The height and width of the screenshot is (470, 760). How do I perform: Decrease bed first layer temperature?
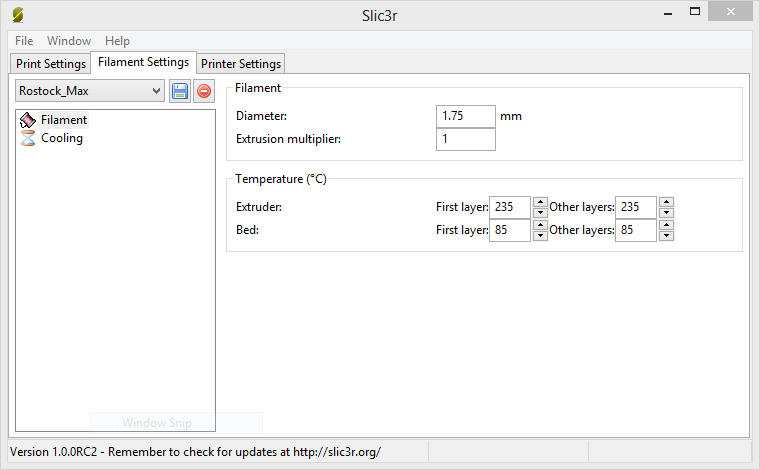[540, 236]
